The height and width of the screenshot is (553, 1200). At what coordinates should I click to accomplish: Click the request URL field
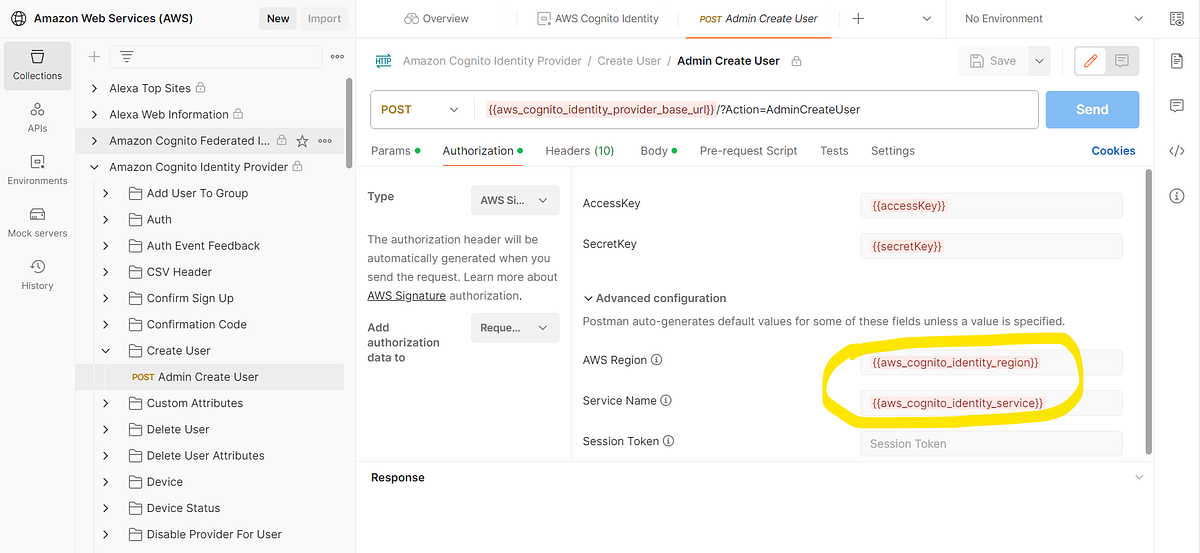[x=757, y=110]
